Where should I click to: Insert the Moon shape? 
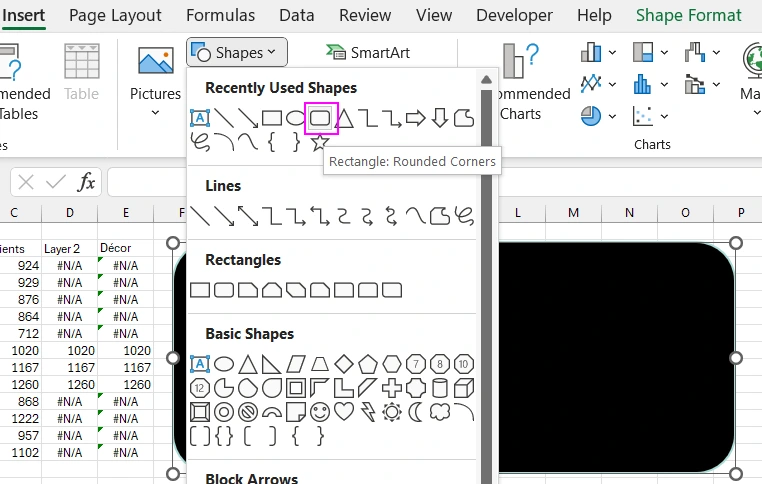pos(416,412)
